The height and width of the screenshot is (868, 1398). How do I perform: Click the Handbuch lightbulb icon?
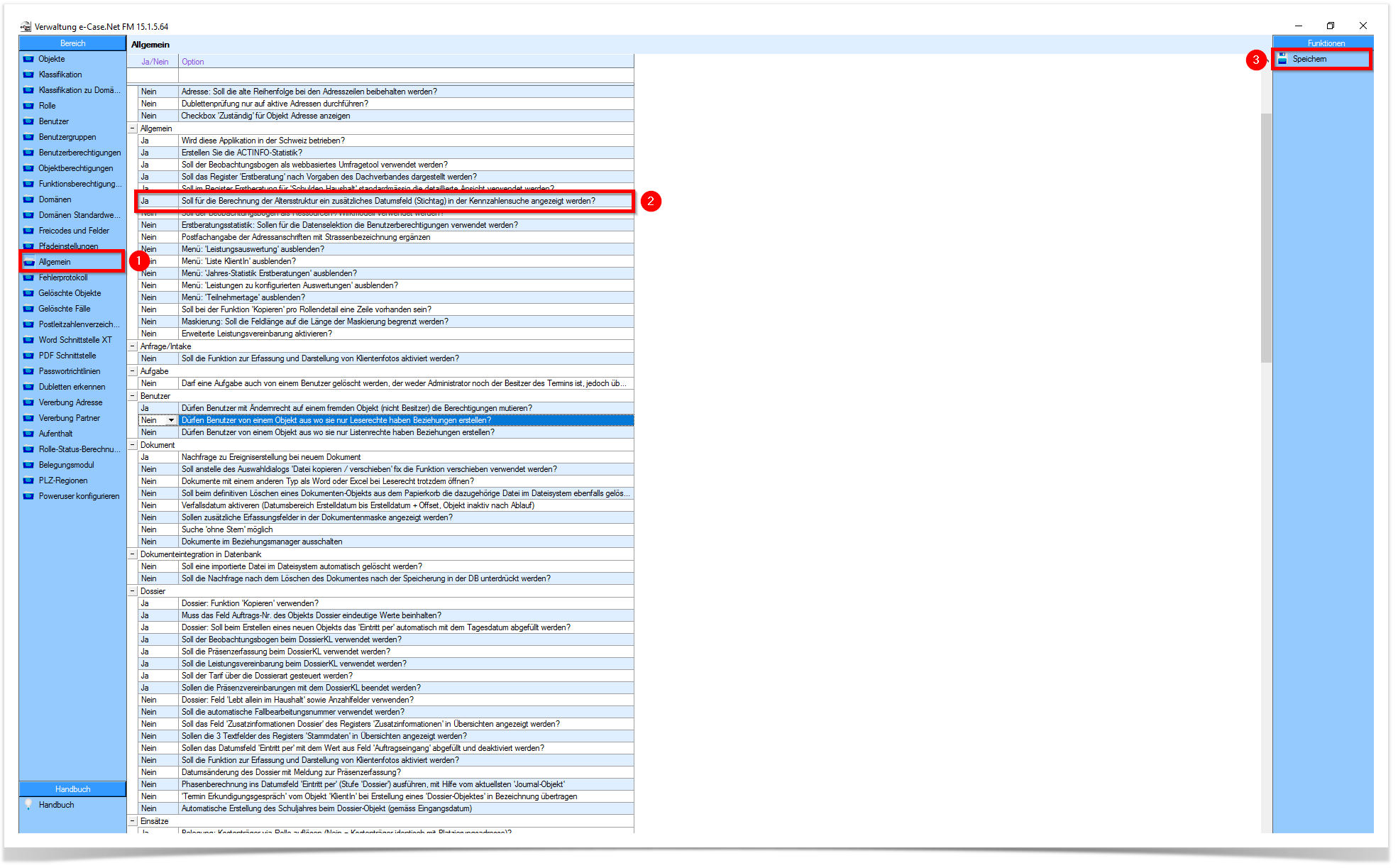coord(28,805)
